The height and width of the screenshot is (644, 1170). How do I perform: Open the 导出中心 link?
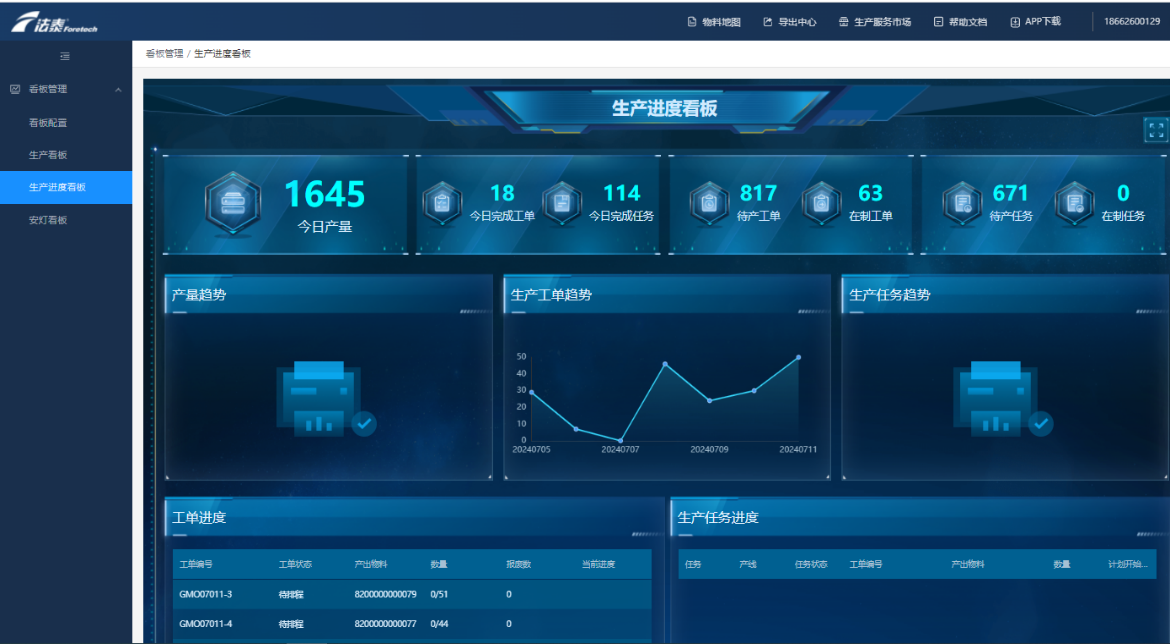pyautogui.click(x=797, y=22)
